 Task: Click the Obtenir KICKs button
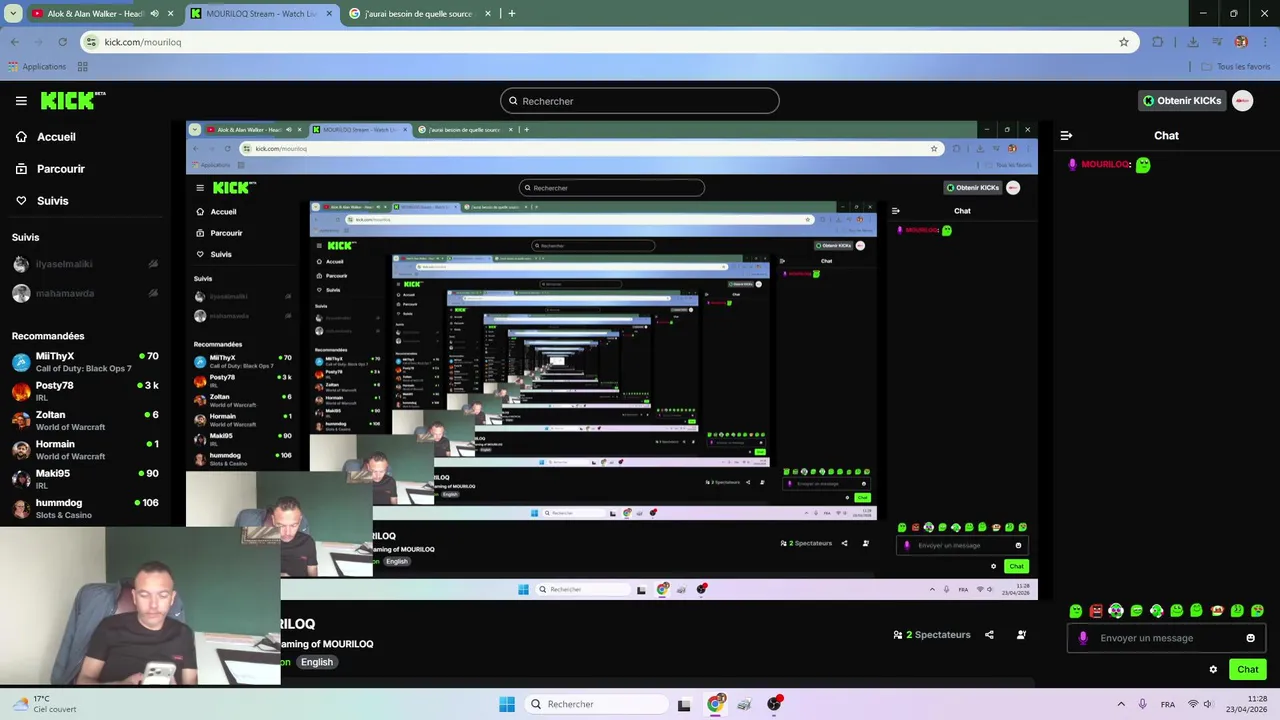(x=1182, y=101)
